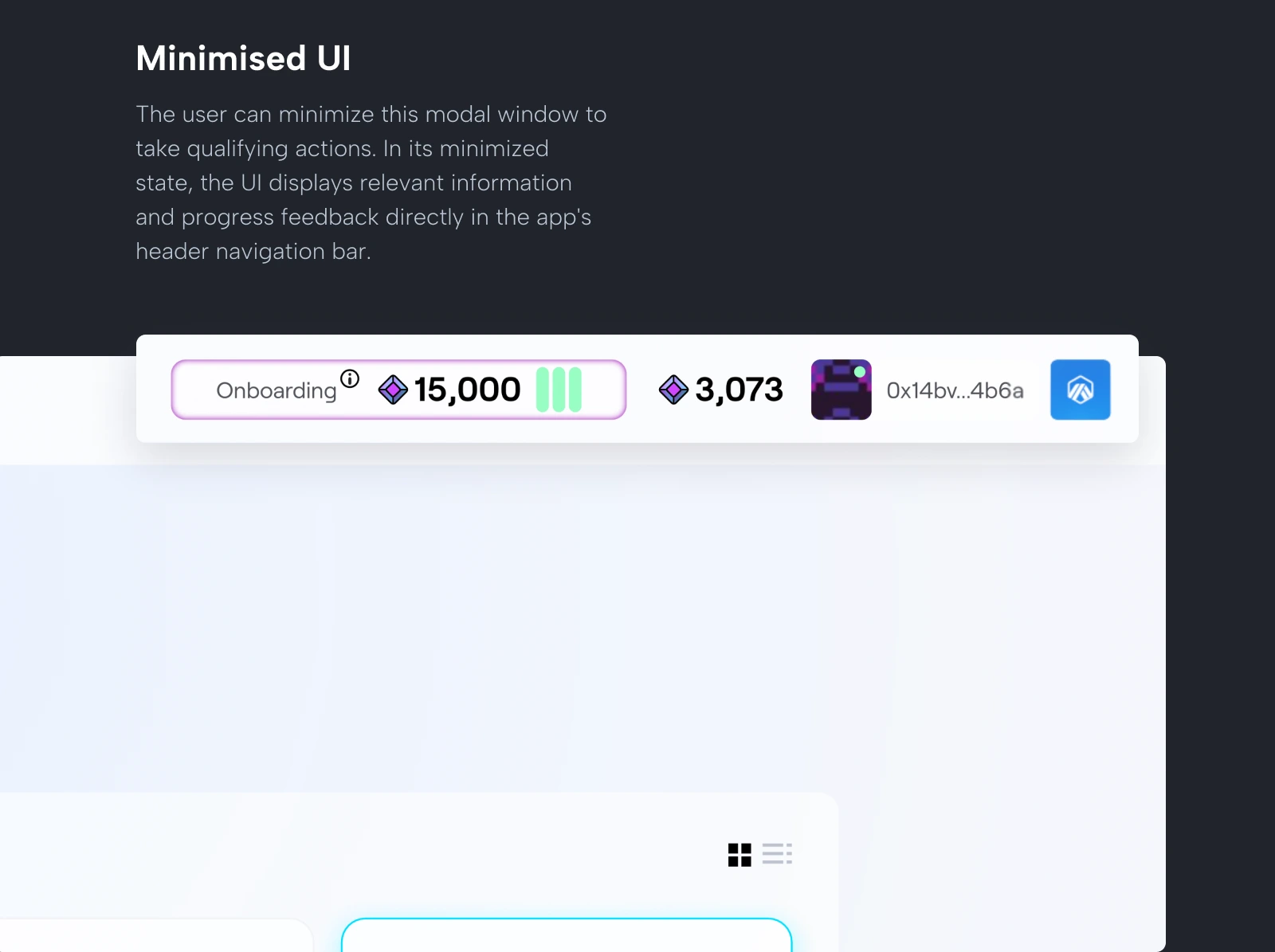Click the paragraph describing minimized state
The height and width of the screenshot is (952, 1275).
pos(371,182)
